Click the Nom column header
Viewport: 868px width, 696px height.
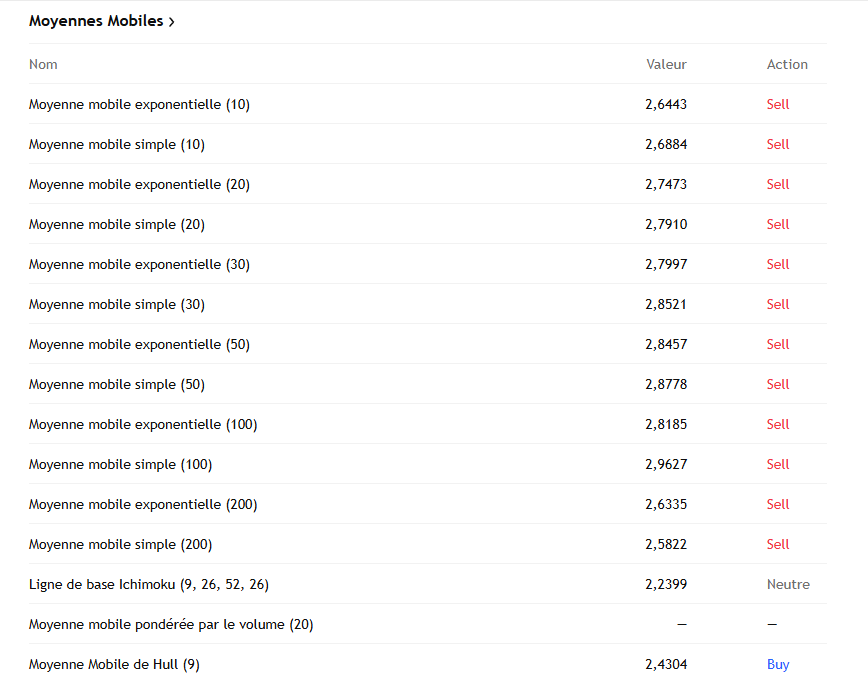pyautogui.click(x=43, y=64)
